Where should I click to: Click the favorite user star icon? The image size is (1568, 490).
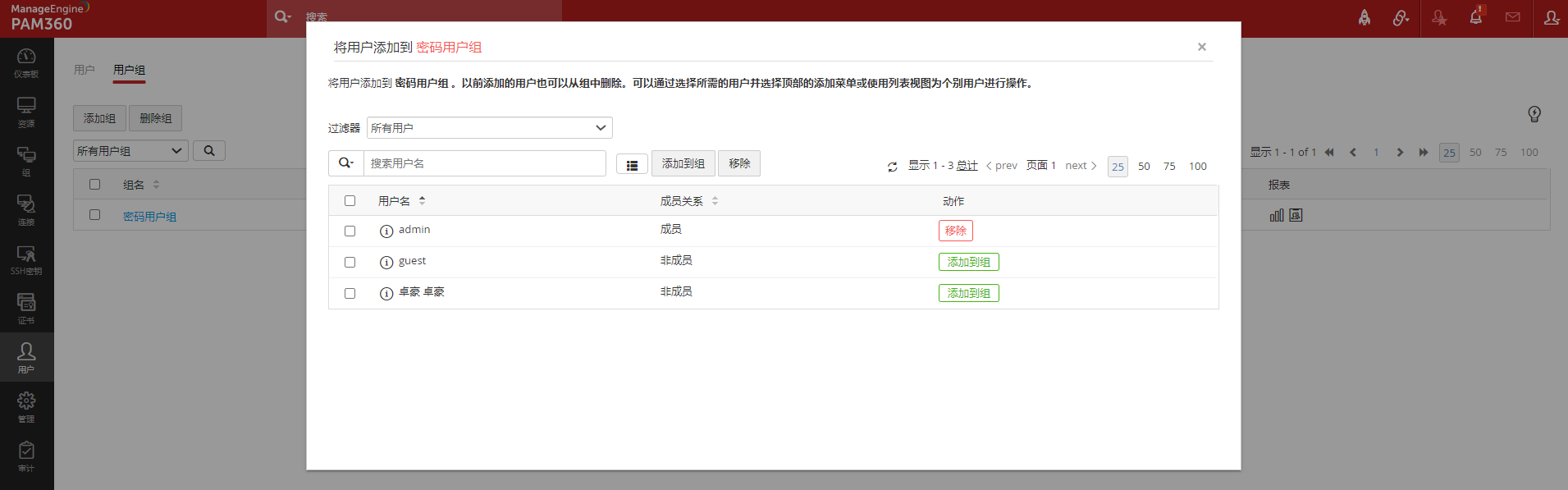click(1439, 17)
